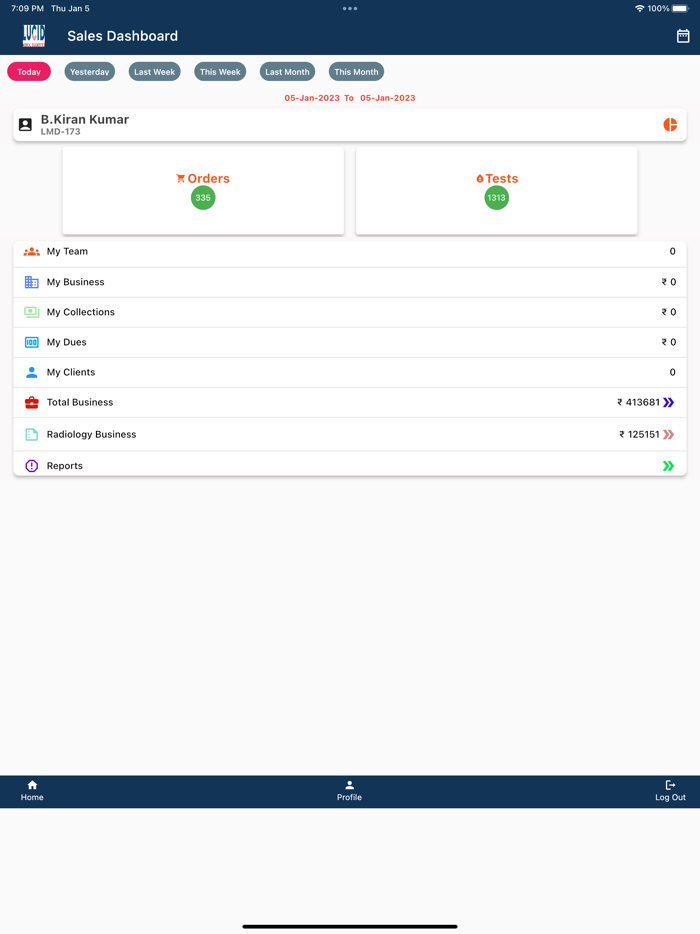Click the battery status icon

680,8
